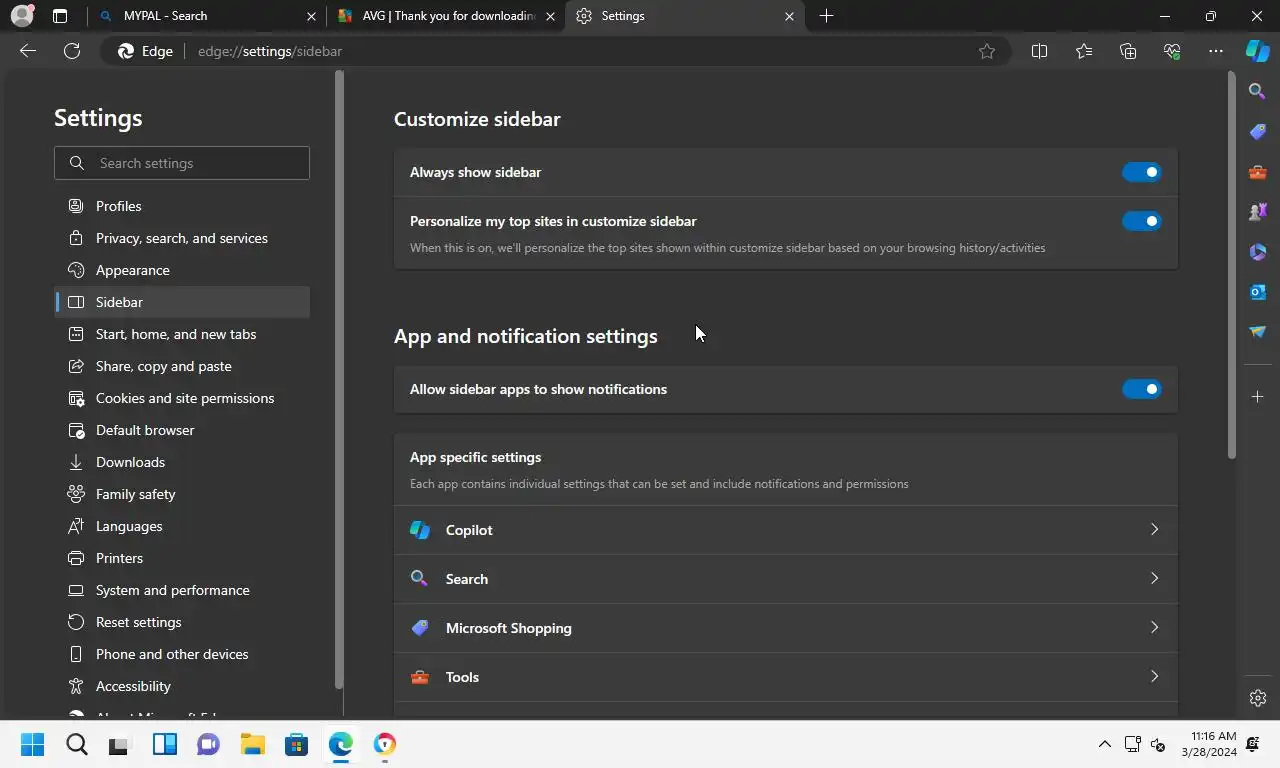Show hidden system tray icons

(x=1104, y=744)
